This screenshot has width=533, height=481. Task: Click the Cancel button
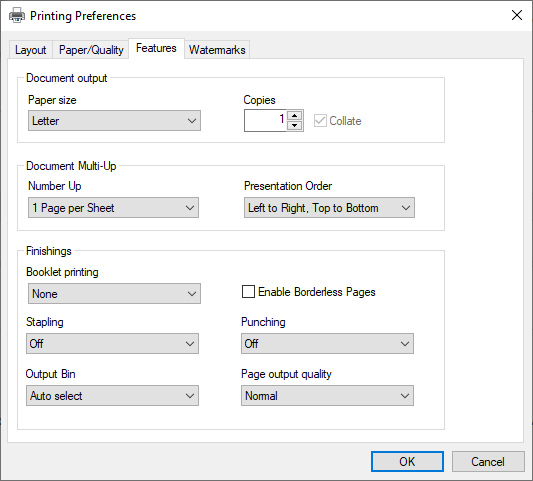pyautogui.click(x=488, y=462)
